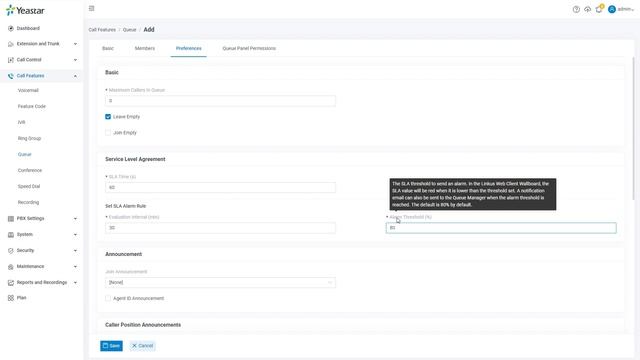
Task: Click the Yeastar logo
Action: pyautogui.click(x=25, y=10)
